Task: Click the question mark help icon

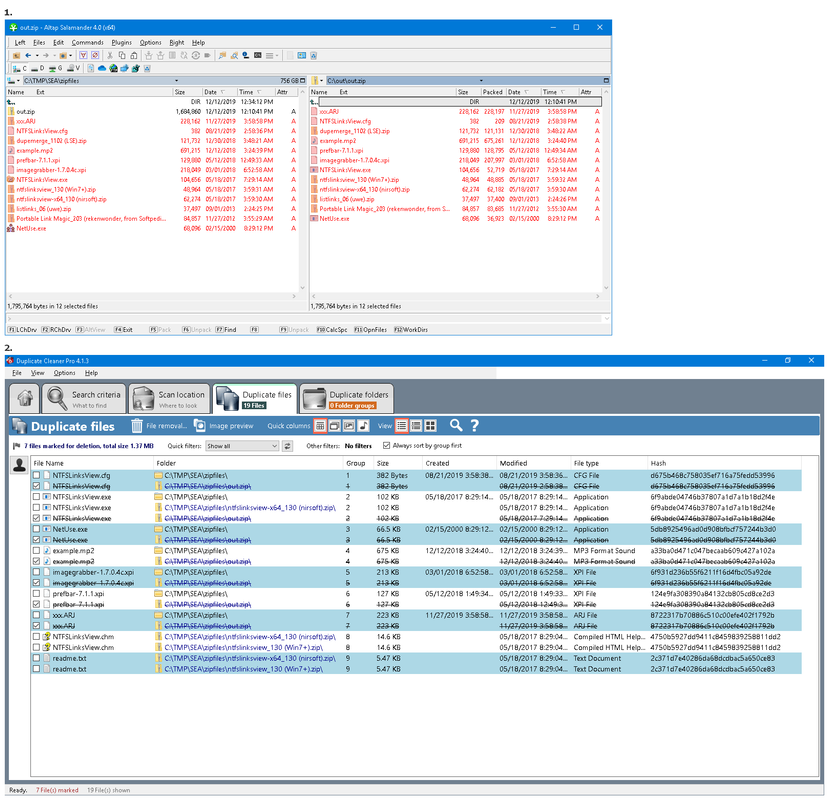Action: (x=474, y=425)
